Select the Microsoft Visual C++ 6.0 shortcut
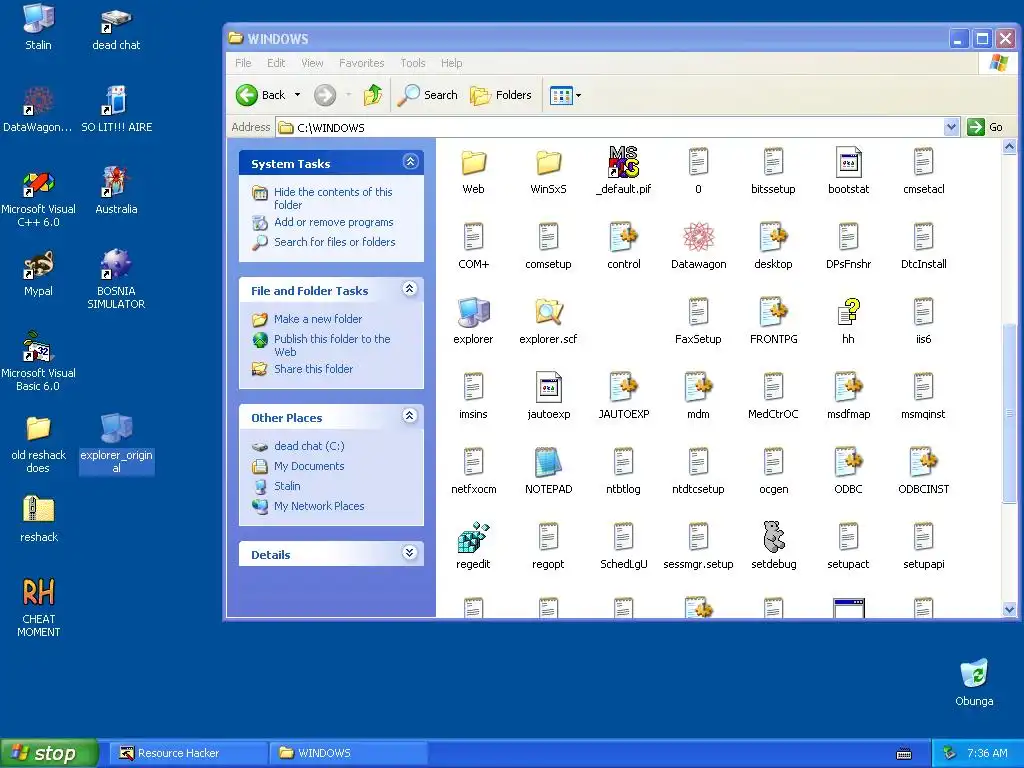 point(39,183)
